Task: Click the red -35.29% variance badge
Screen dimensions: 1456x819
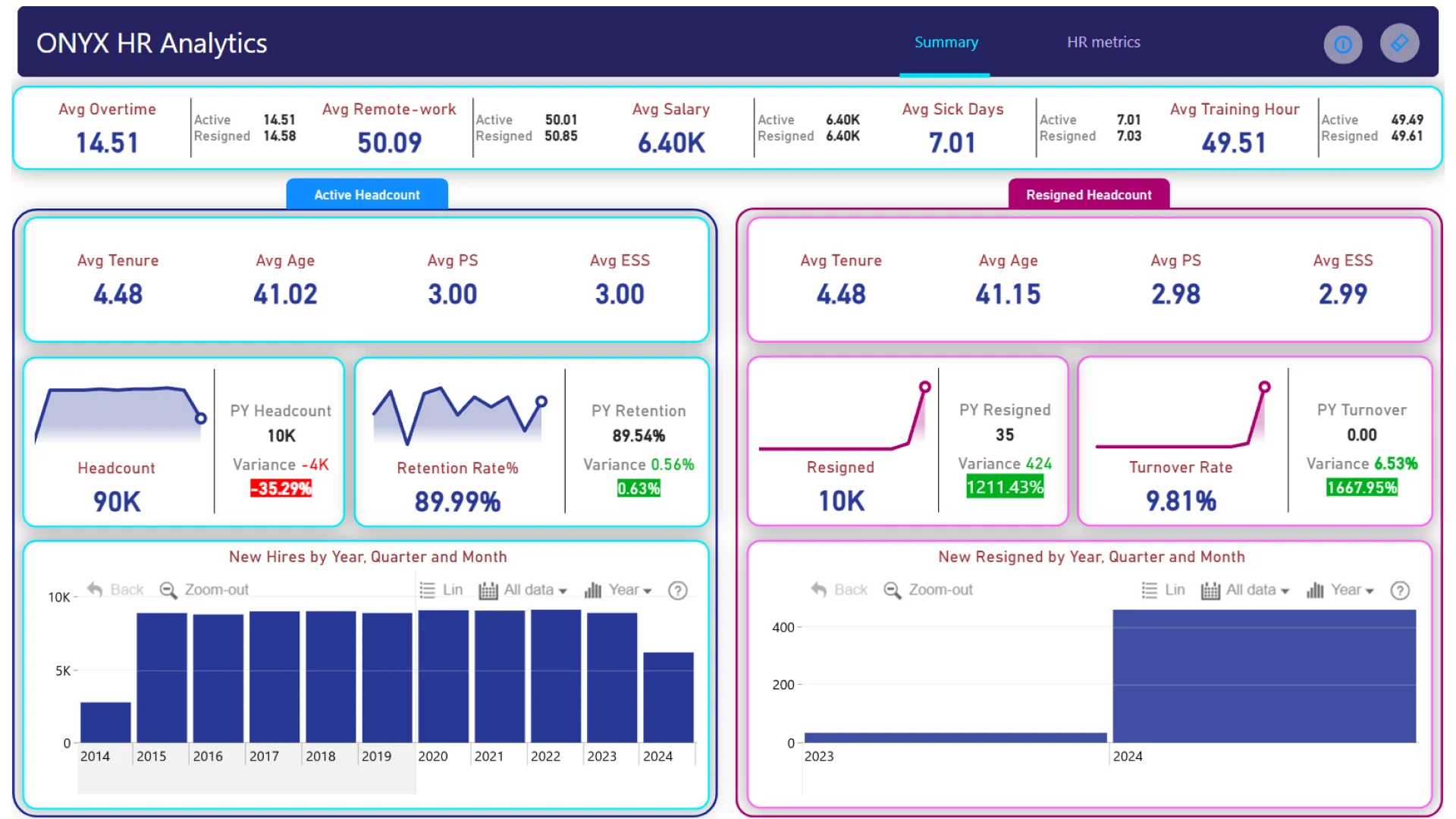Action: pyautogui.click(x=281, y=488)
